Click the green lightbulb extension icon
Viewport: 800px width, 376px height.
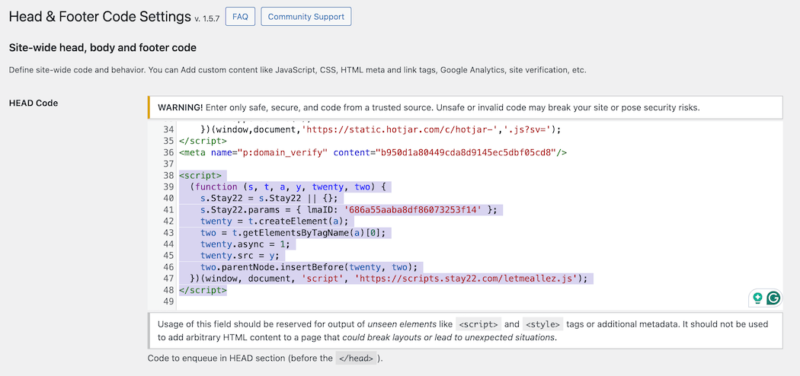pyautogui.click(x=757, y=298)
